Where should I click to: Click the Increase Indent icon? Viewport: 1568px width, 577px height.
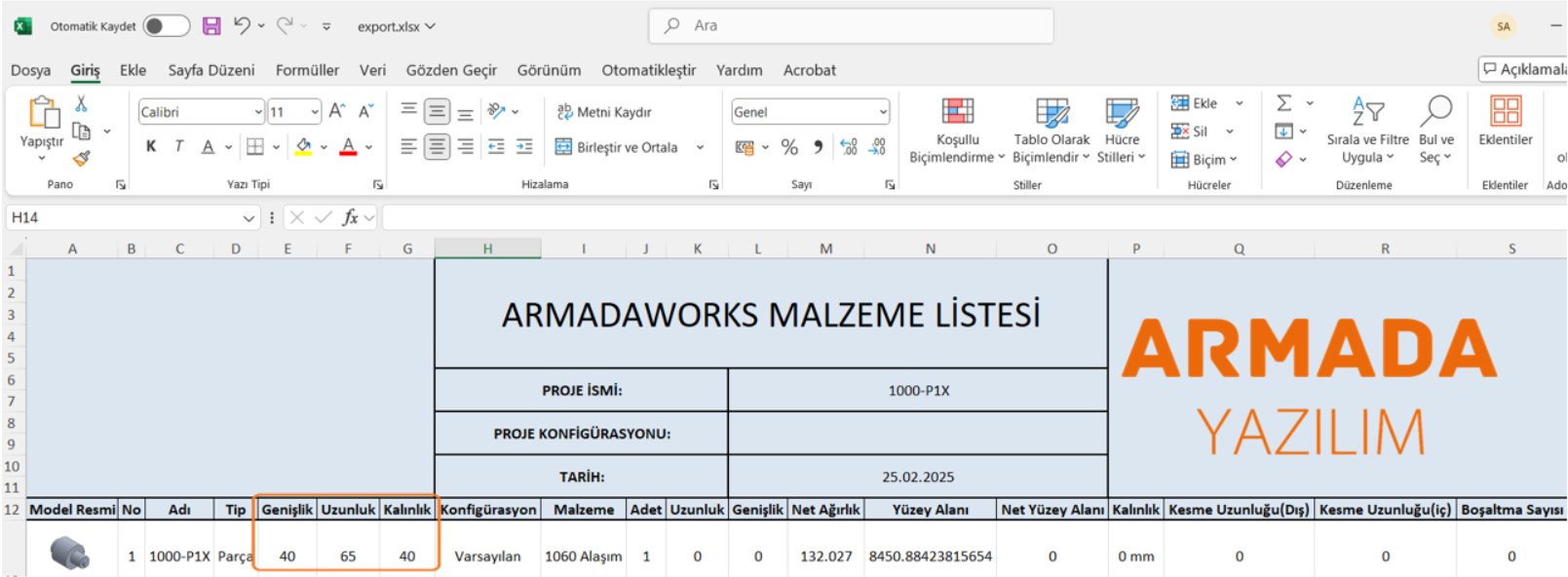524,146
